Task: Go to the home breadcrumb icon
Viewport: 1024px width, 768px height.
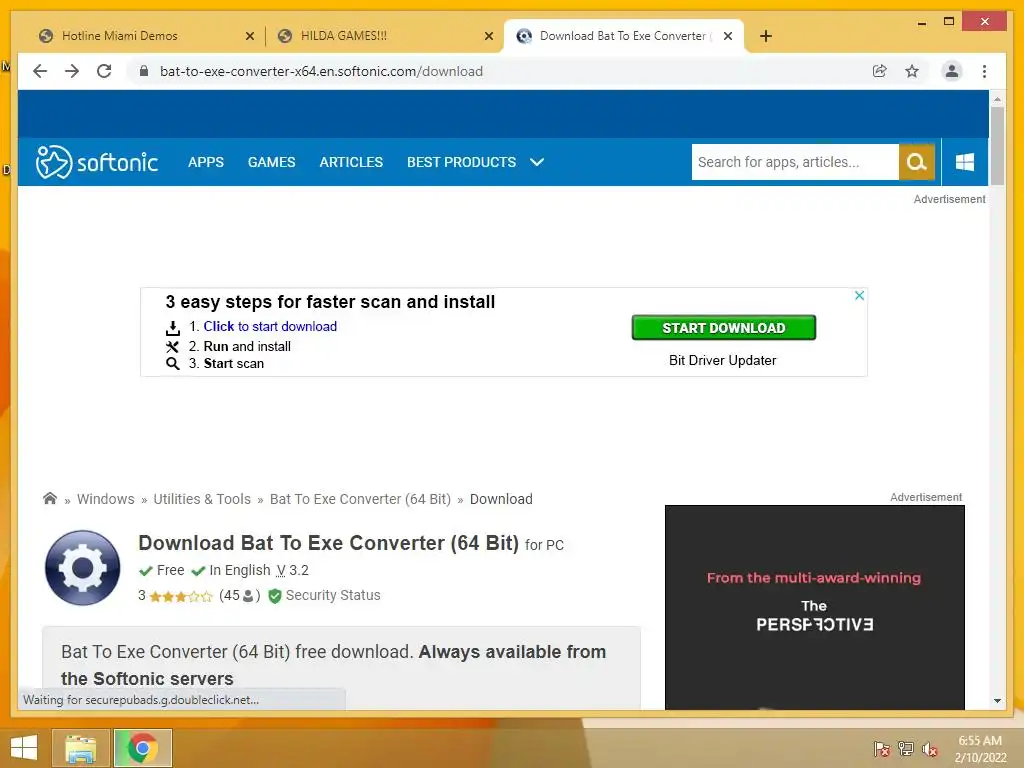Action: [x=50, y=499]
